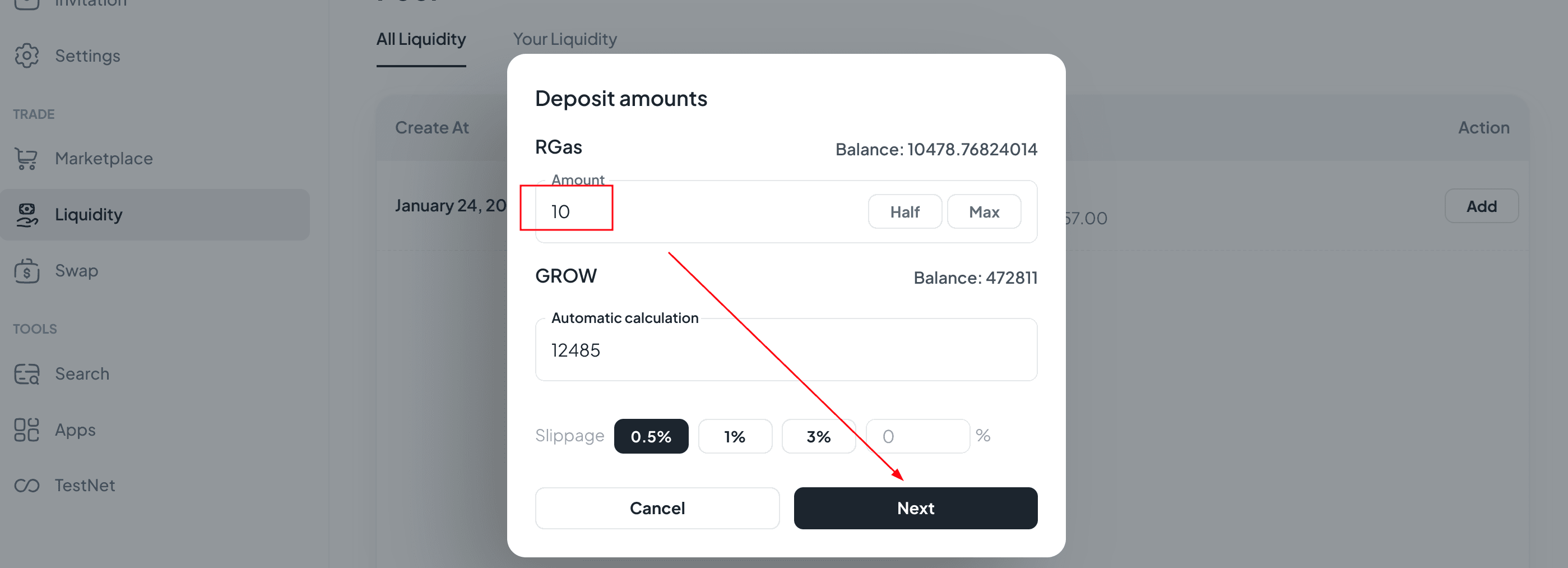Click Next to continue the deposit
This screenshot has height=568, width=1568.
click(x=916, y=509)
